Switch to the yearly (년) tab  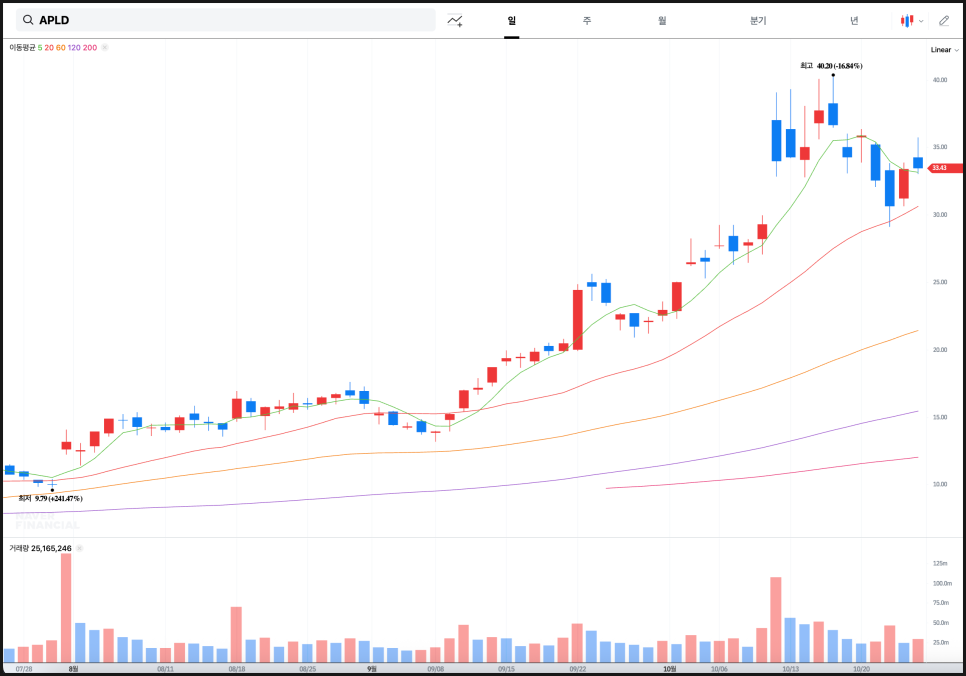854,20
